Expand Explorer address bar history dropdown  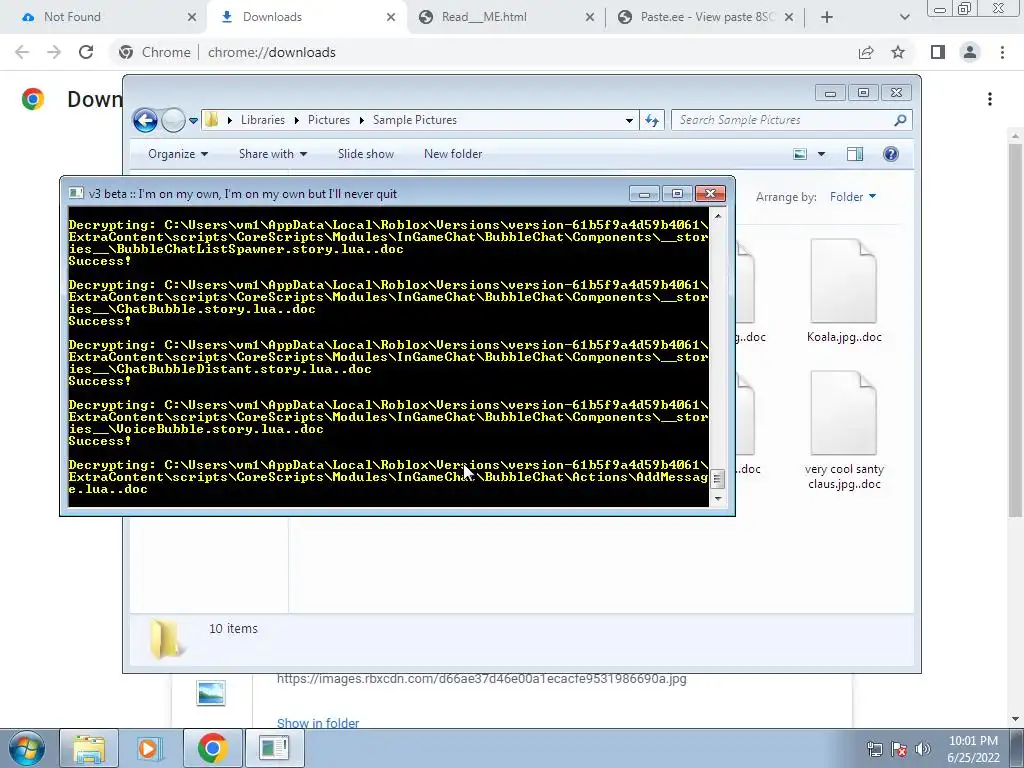click(629, 120)
